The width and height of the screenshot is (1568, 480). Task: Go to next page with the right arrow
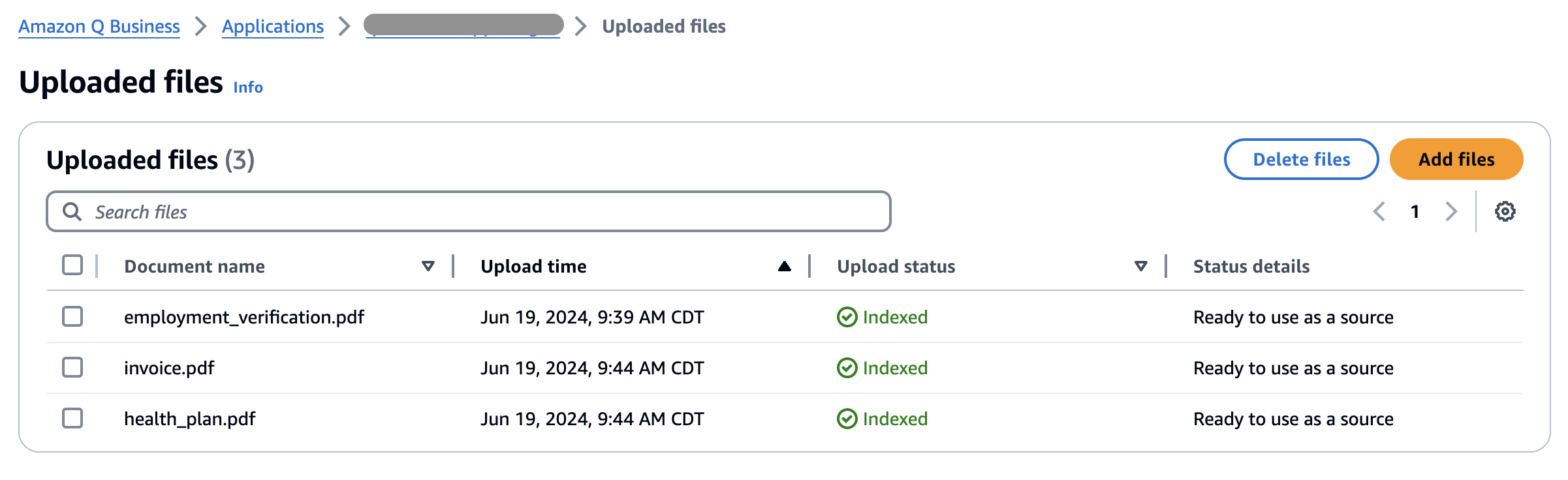[x=1450, y=211]
